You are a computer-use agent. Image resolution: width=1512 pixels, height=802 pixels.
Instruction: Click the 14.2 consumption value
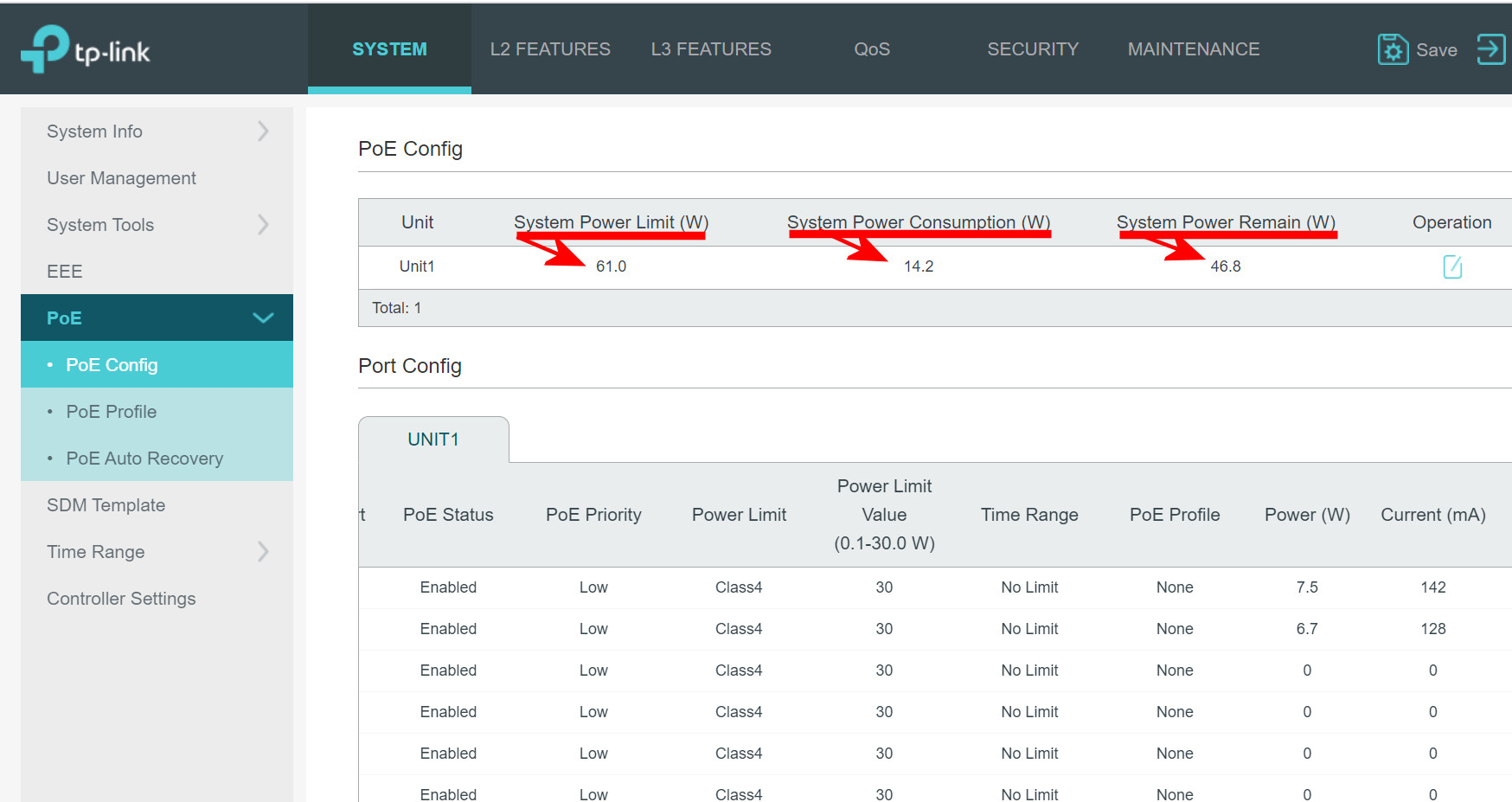click(919, 266)
